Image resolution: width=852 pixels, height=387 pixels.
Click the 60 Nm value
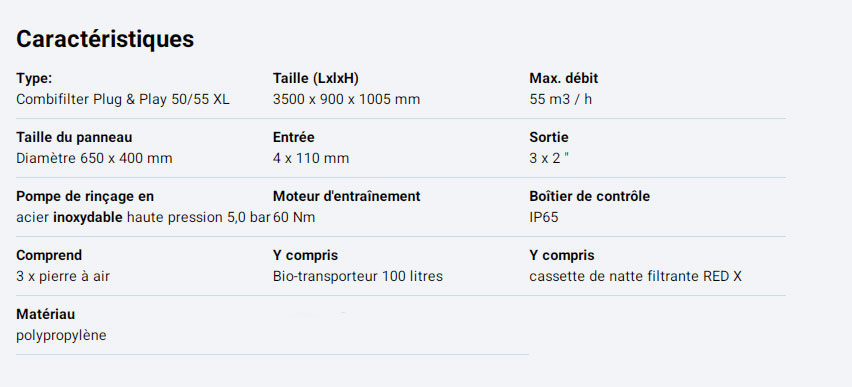pos(294,218)
